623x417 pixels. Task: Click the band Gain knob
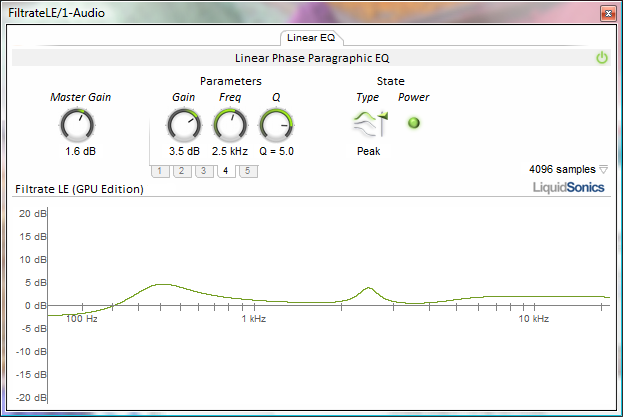click(x=184, y=124)
